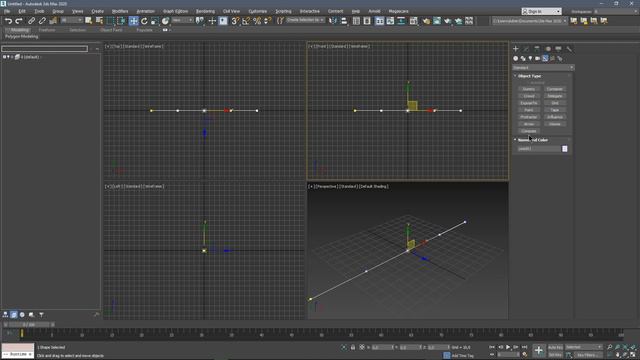Open the Rendering menu

[x=205, y=11]
